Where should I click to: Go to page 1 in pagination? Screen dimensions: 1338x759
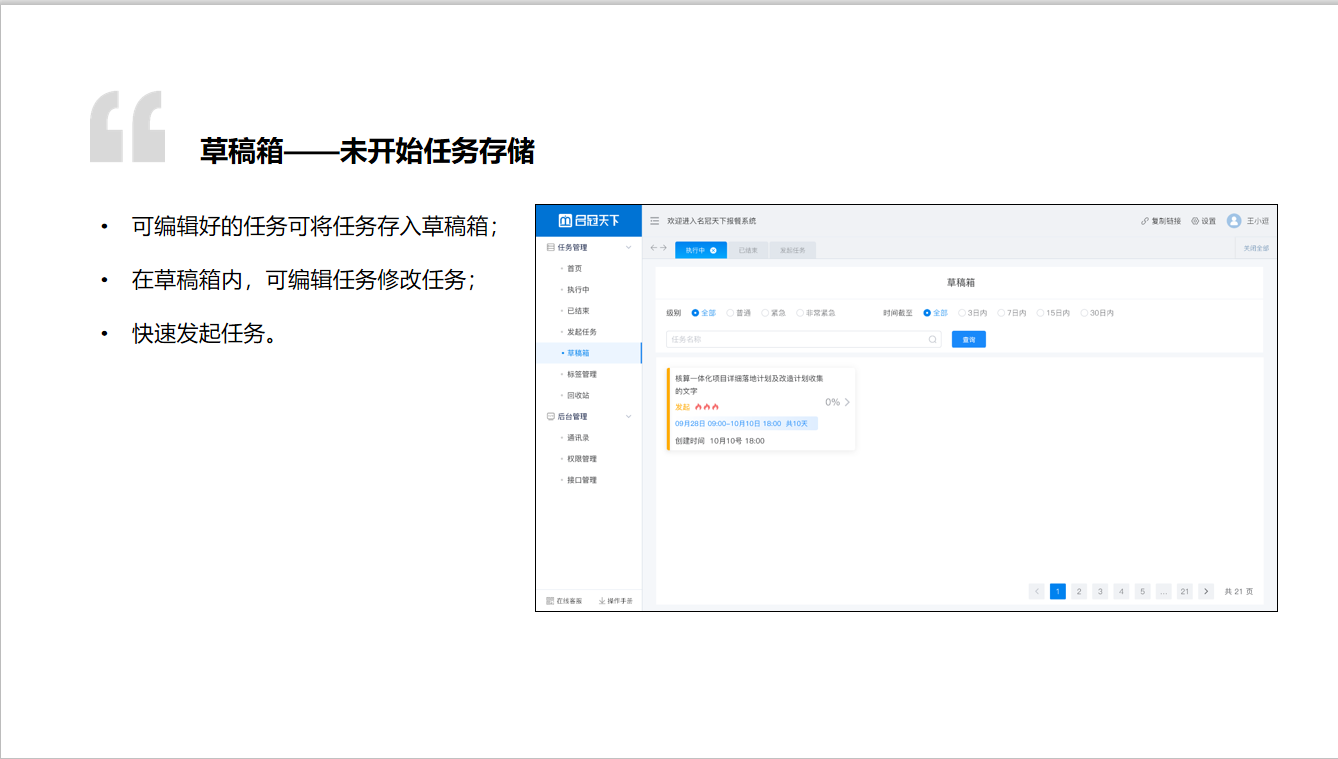(1058, 591)
